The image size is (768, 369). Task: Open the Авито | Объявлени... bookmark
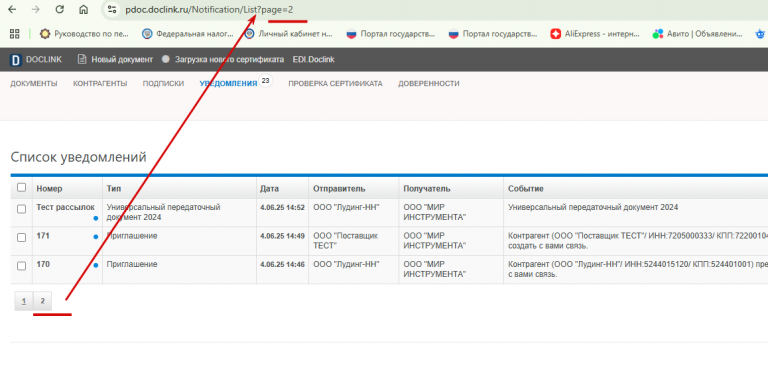click(x=697, y=34)
